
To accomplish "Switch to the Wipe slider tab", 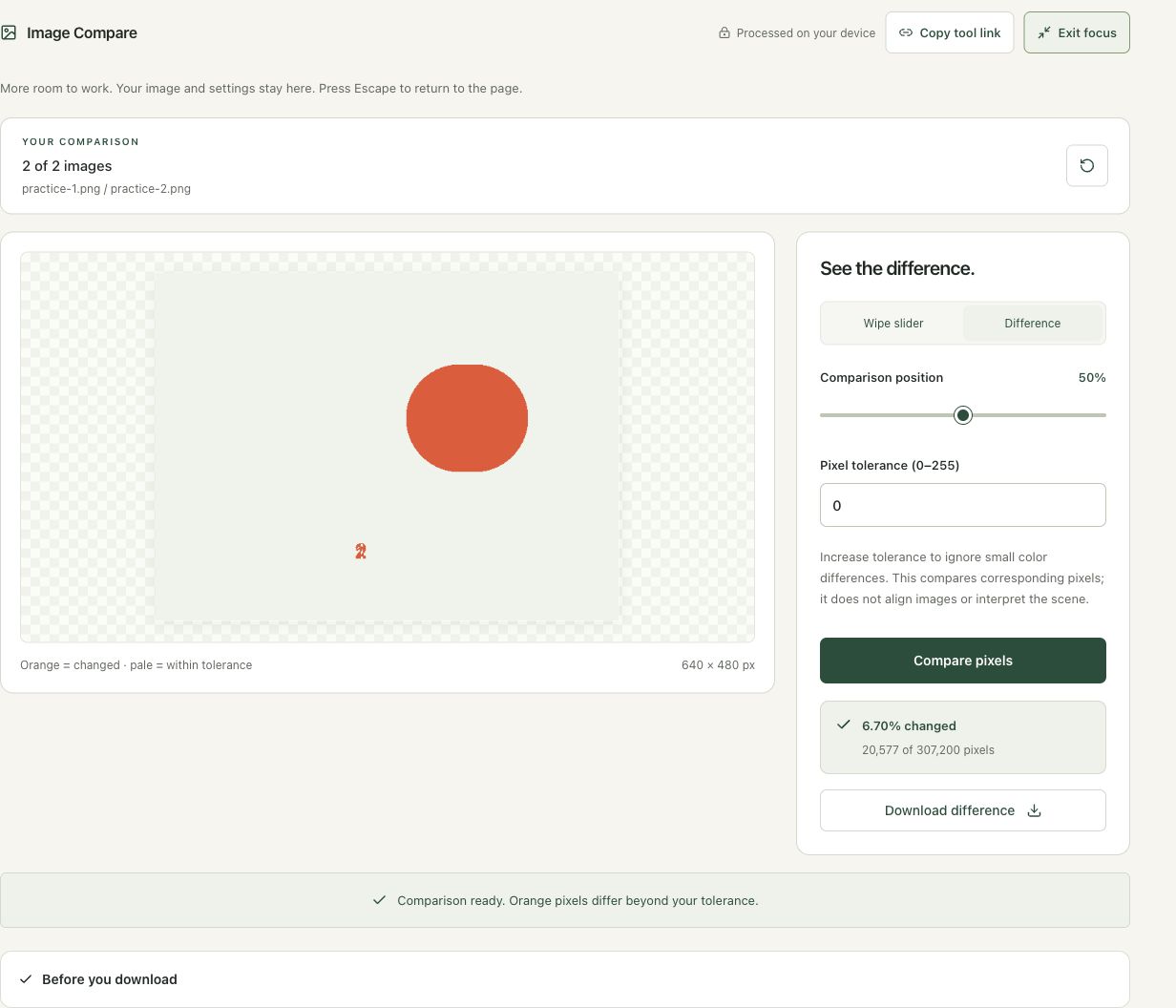I will pyautogui.click(x=893, y=324).
